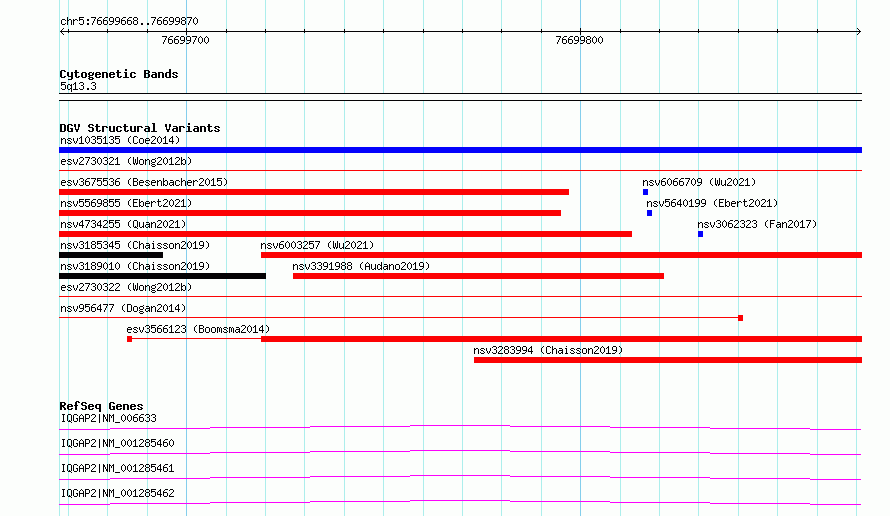Click the 76699800 ruler tick label
Screen dimensions: 890x516
(580, 40)
